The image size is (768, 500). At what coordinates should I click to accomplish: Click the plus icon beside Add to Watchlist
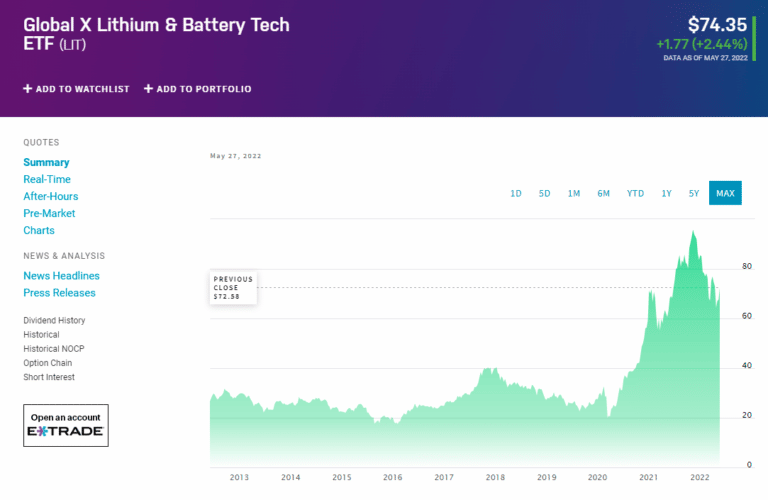(28, 89)
